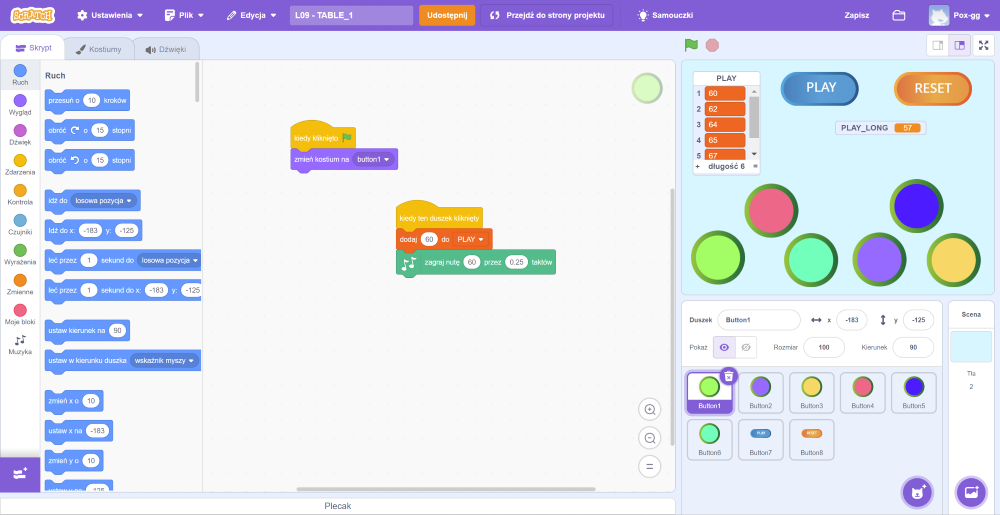Reset workspace zoom to default

[650, 466]
